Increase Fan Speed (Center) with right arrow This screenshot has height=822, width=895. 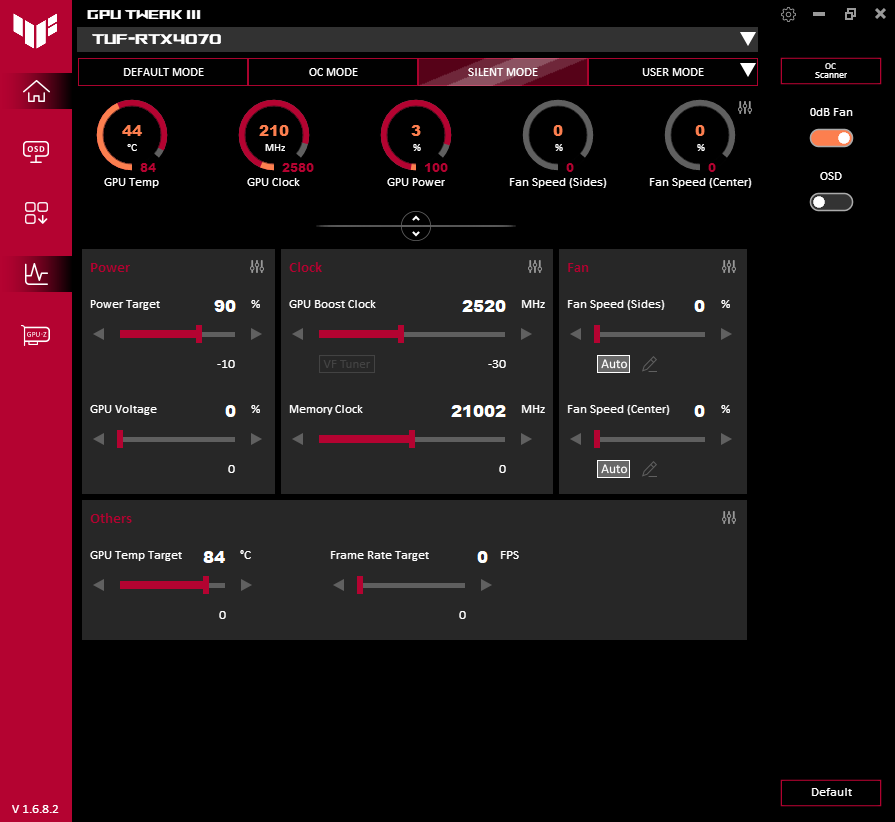(x=726, y=439)
